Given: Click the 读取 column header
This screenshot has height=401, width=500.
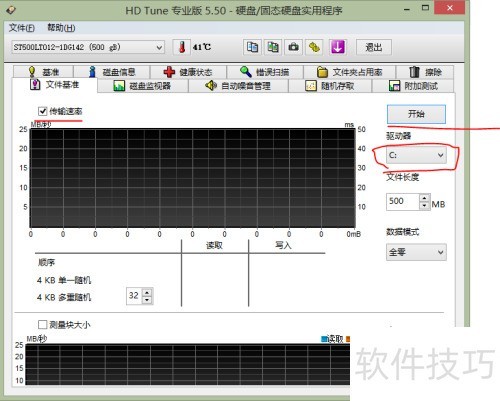Looking at the screenshot, I should click(x=214, y=246).
